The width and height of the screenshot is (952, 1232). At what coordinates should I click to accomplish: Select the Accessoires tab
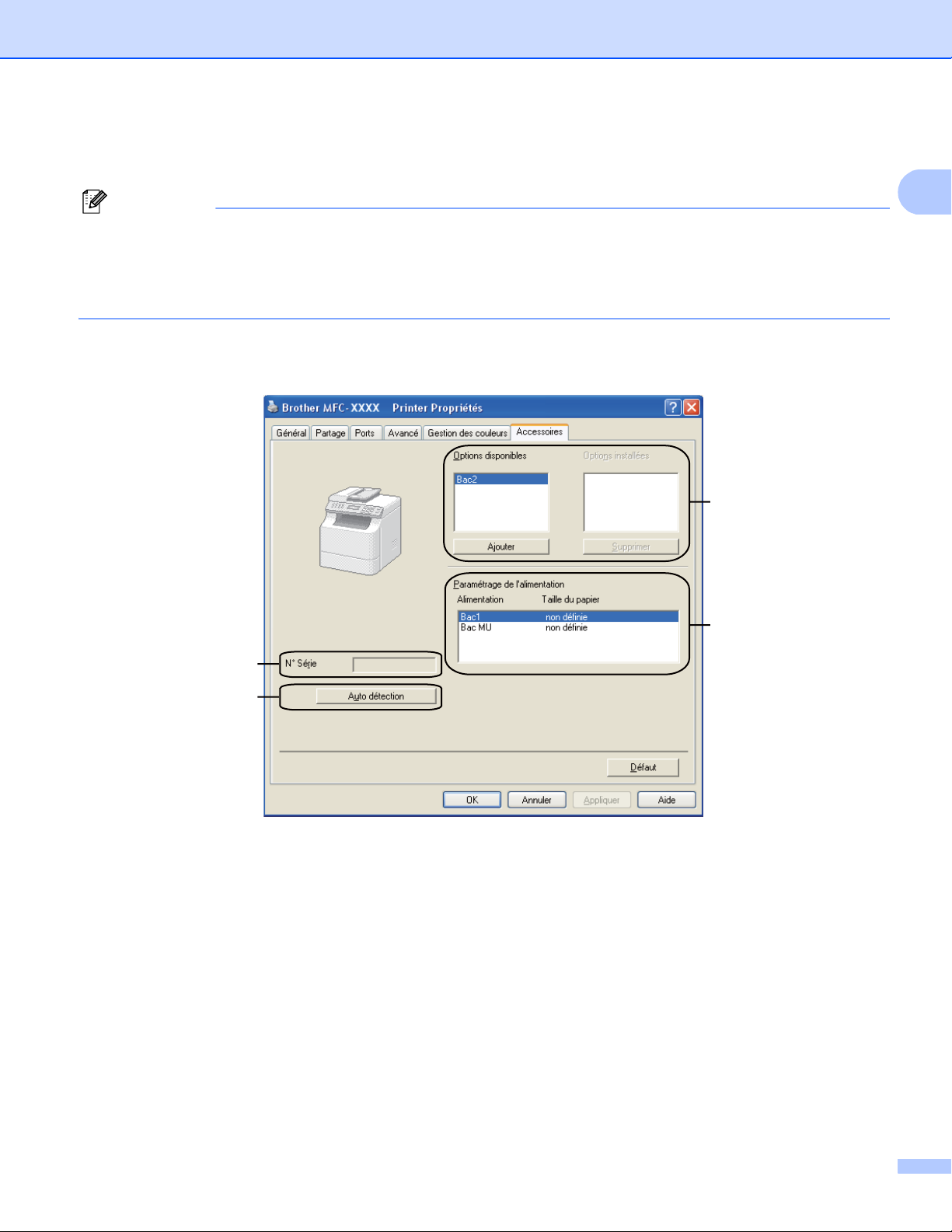[x=539, y=431]
